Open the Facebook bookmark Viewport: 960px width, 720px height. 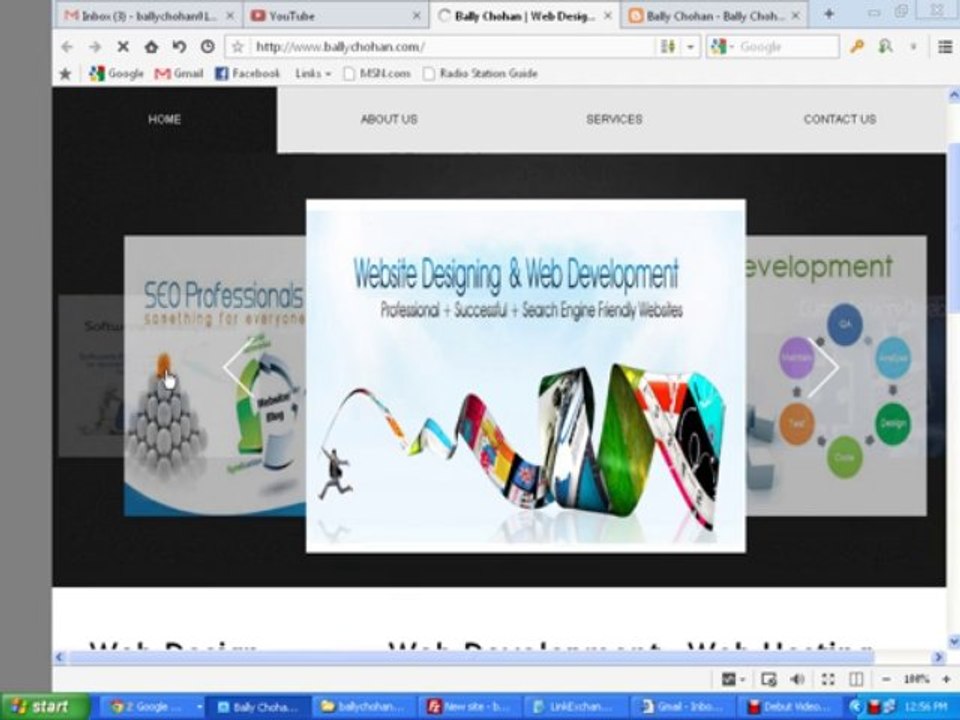click(247, 74)
